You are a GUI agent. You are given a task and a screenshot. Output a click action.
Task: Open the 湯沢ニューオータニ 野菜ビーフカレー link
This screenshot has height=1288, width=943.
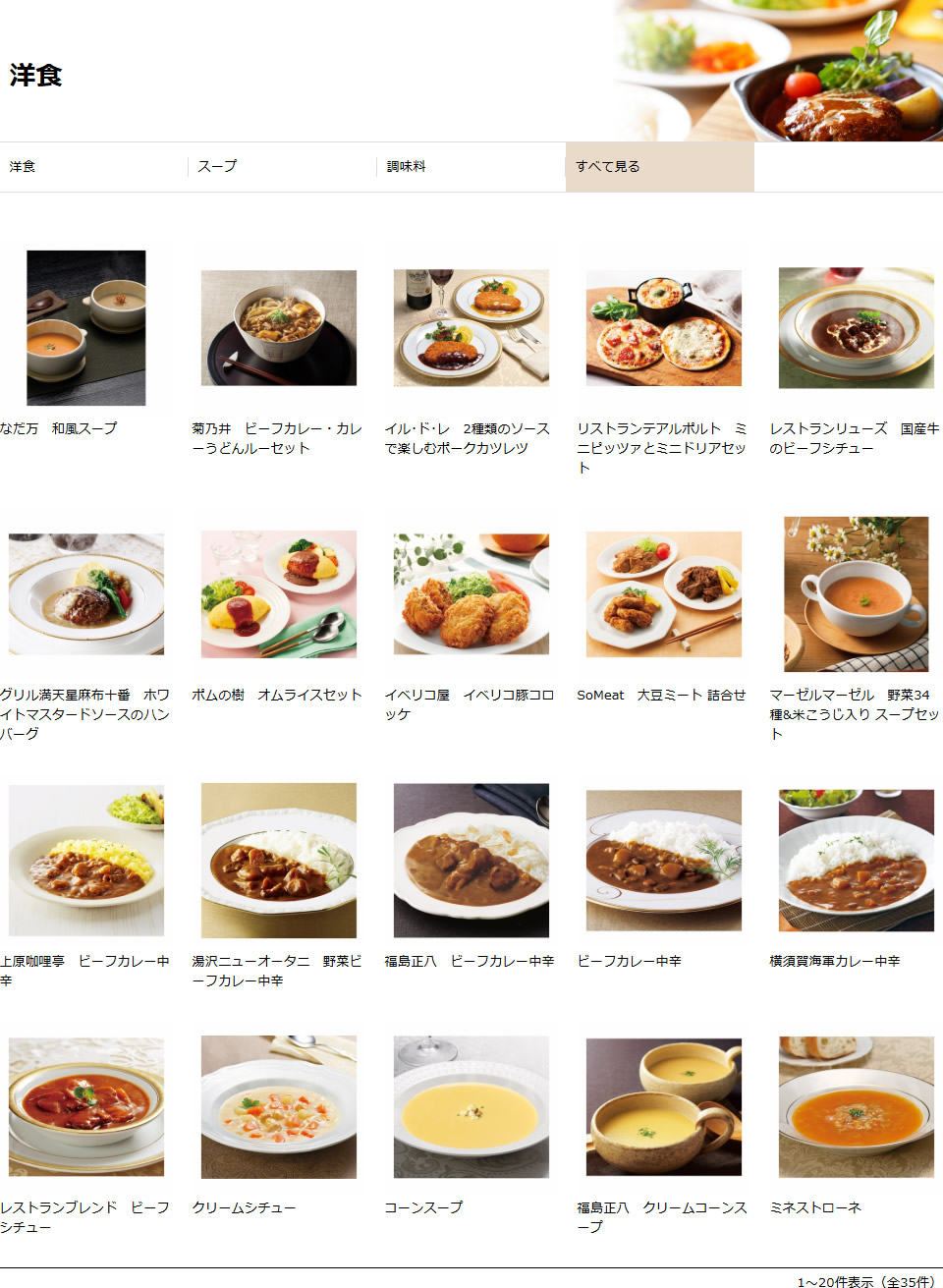277,971
